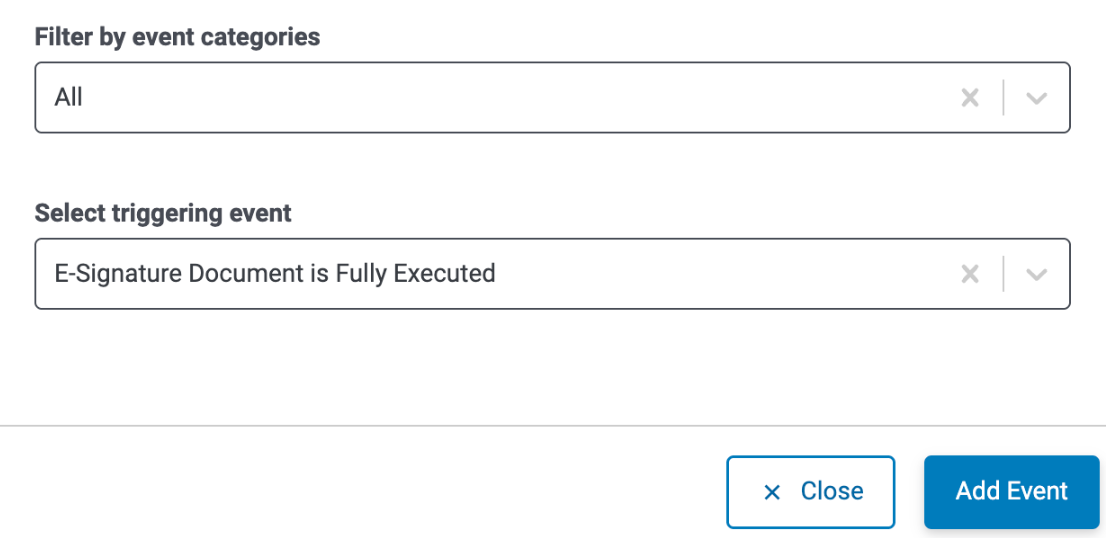Click the 'Filter by event categories' label
Viewport: 1106px width, 538px height.
coord(177,37)
